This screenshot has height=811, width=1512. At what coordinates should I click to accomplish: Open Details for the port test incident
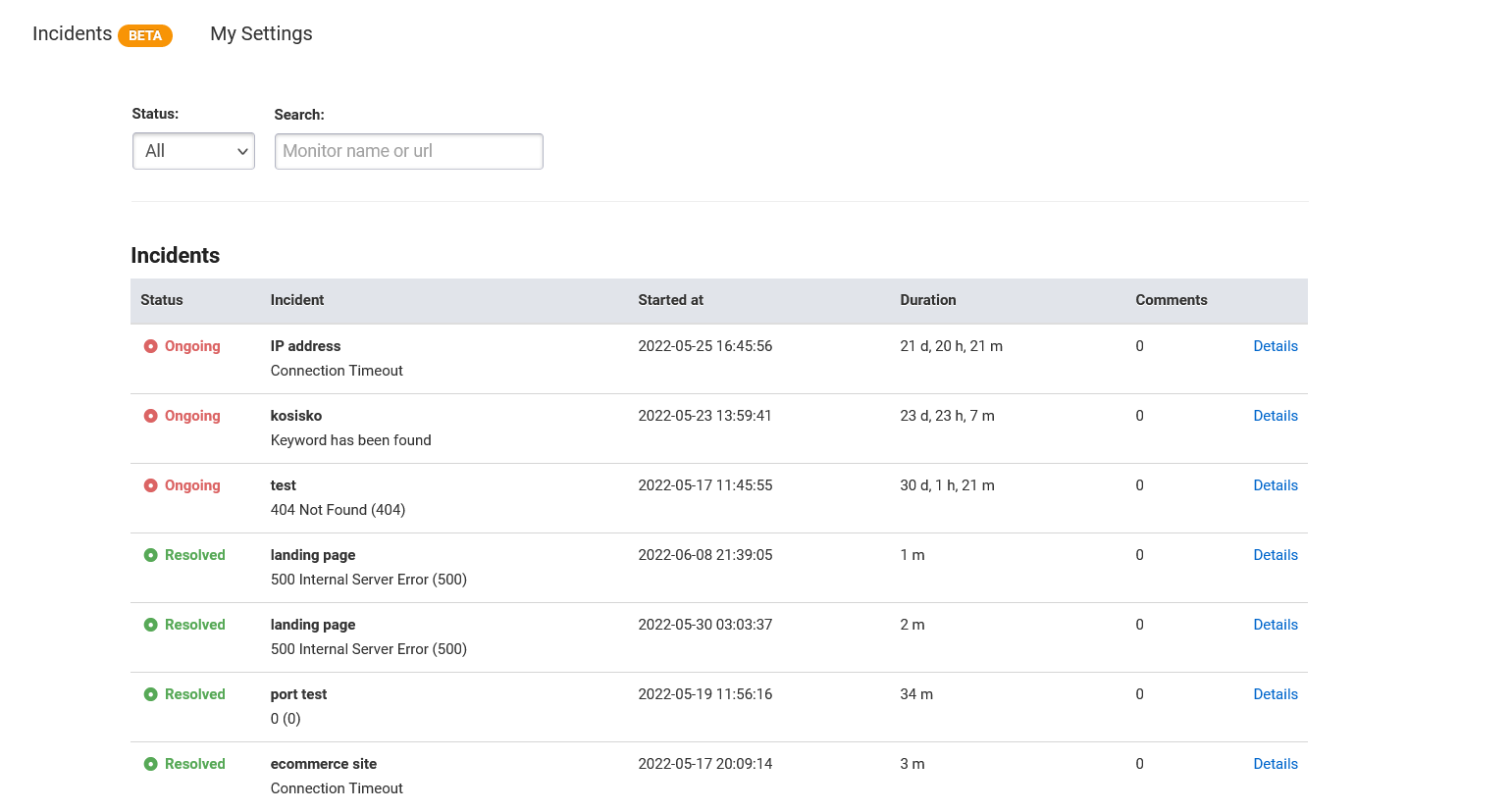click(1276, 694)
